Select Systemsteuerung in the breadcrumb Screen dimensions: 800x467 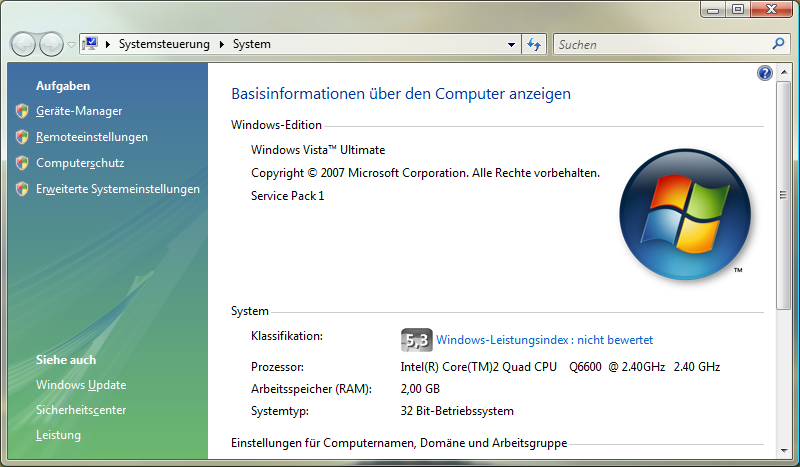point(164,44)
